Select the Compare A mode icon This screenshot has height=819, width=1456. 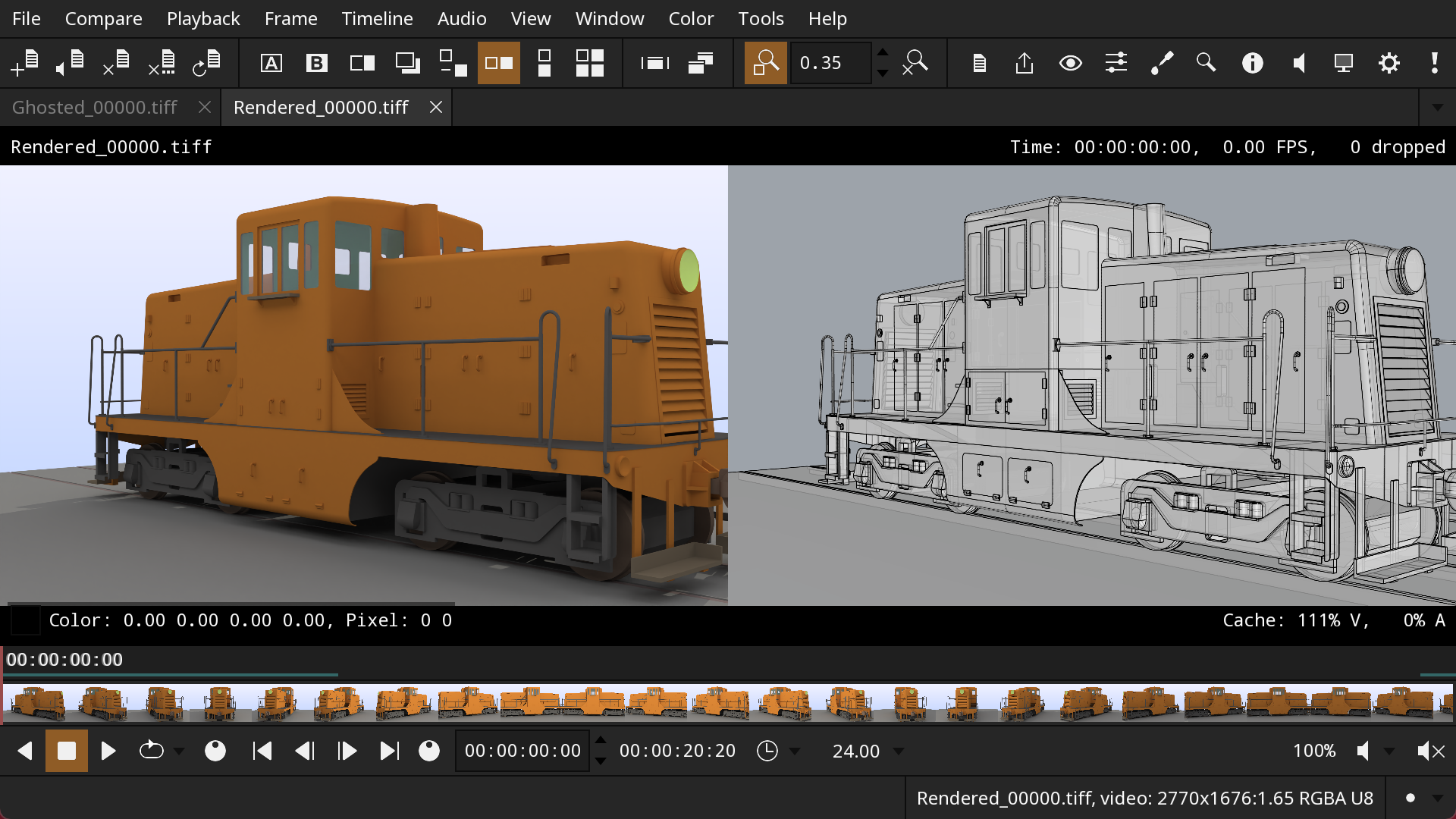click(x=271, y=63)
